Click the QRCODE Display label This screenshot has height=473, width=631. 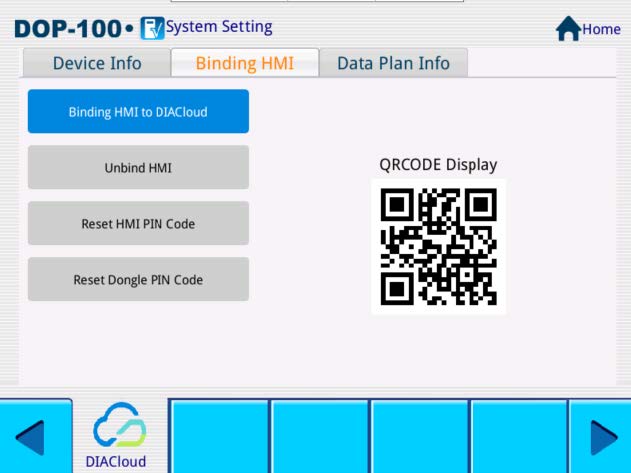[438, 165]
